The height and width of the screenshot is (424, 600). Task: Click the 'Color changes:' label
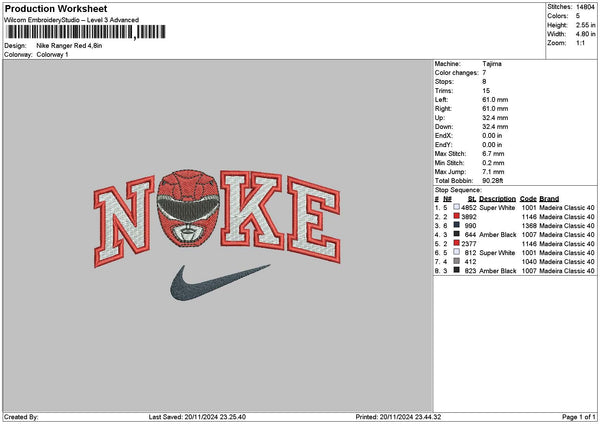pos(457,73)
